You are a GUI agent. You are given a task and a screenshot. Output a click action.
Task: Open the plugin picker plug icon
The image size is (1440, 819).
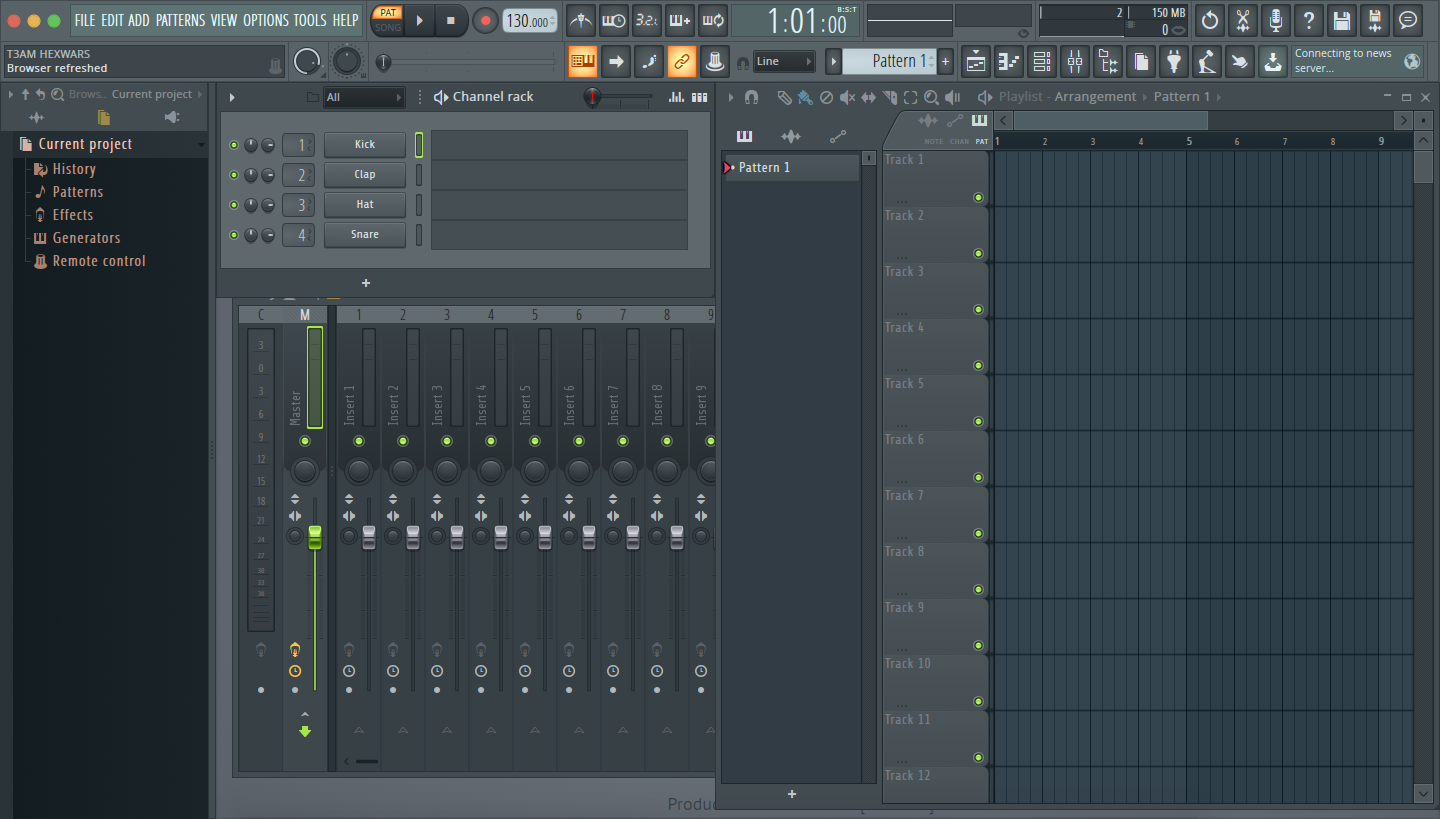pyautogui.click(x=1174, y=62)
